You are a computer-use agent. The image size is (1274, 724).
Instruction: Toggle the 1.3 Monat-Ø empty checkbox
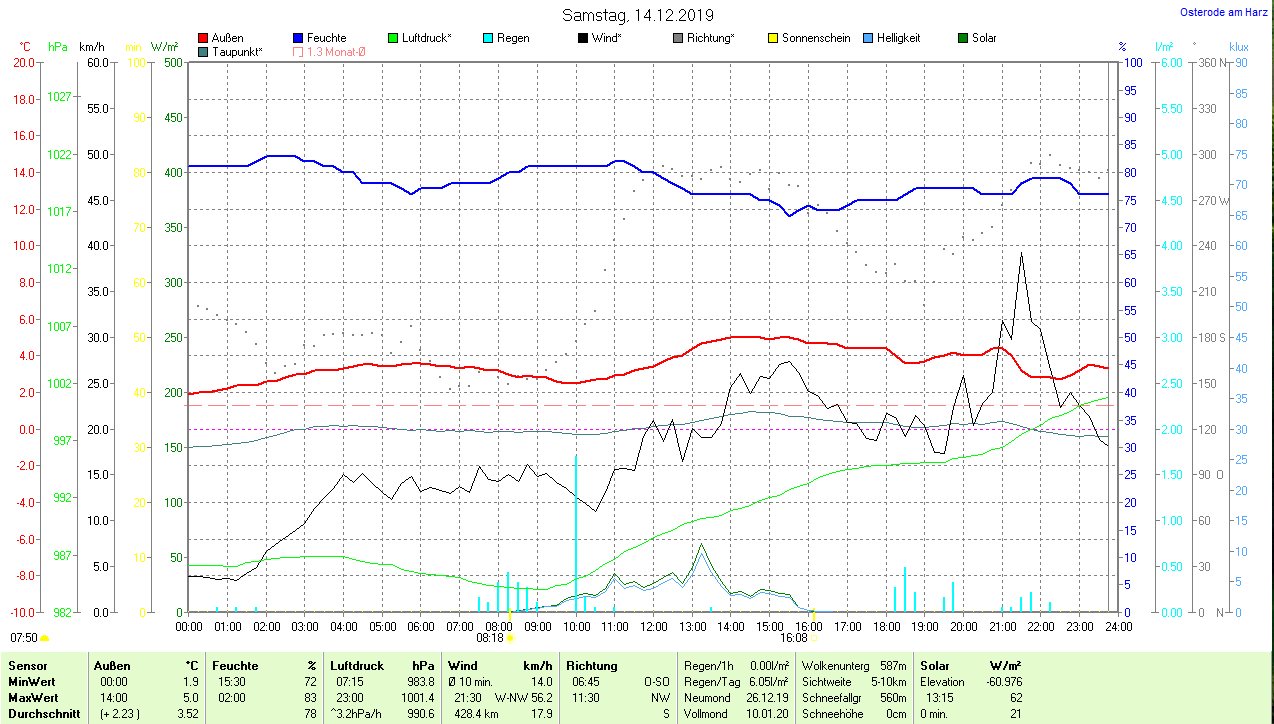click(x=298, y=51)
